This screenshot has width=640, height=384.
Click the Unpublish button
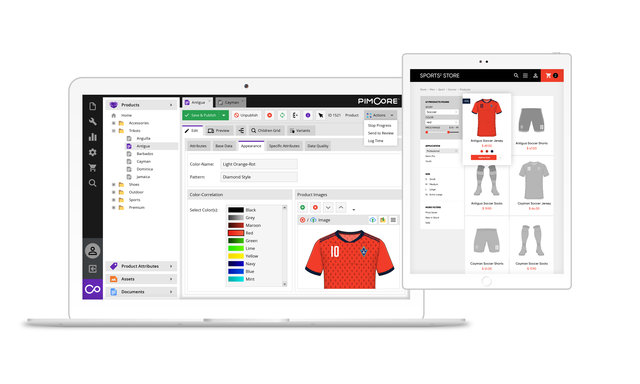coord(246,115)
